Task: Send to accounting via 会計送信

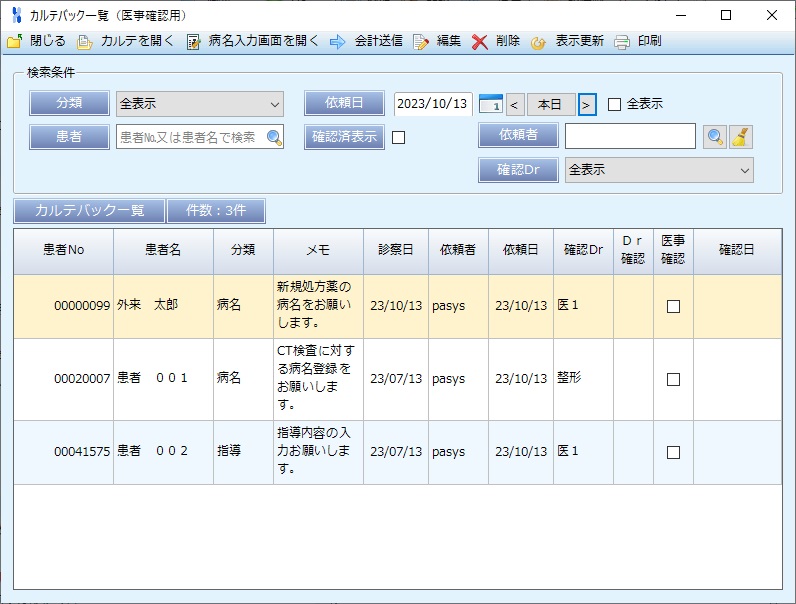Action: click(338, 42)
